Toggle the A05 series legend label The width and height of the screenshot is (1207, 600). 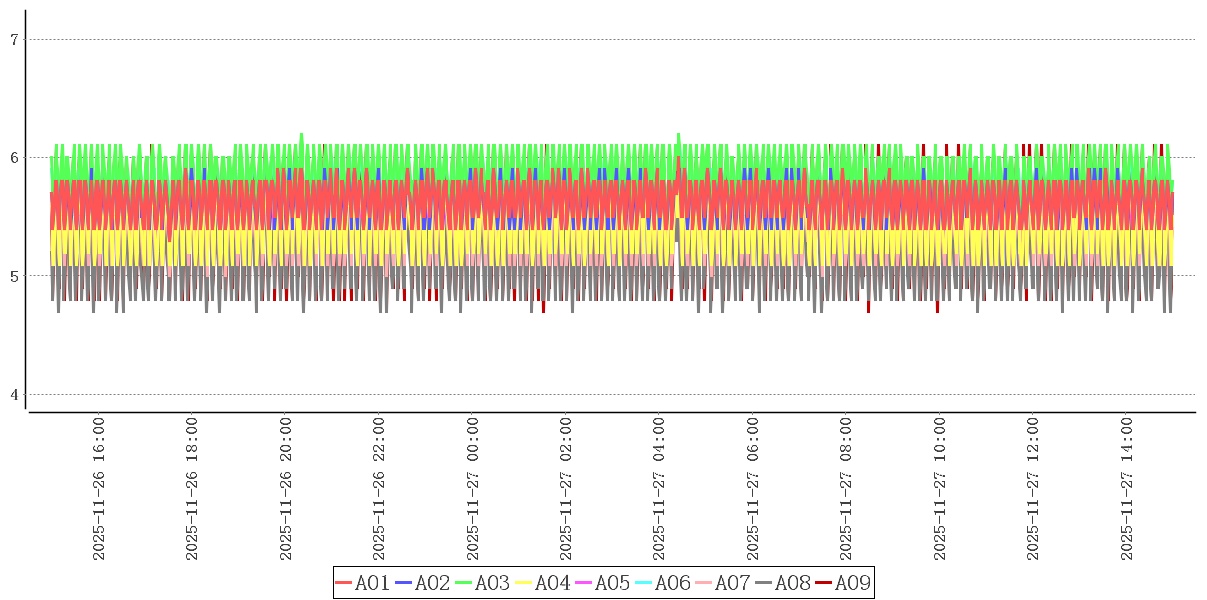point(612,583)
